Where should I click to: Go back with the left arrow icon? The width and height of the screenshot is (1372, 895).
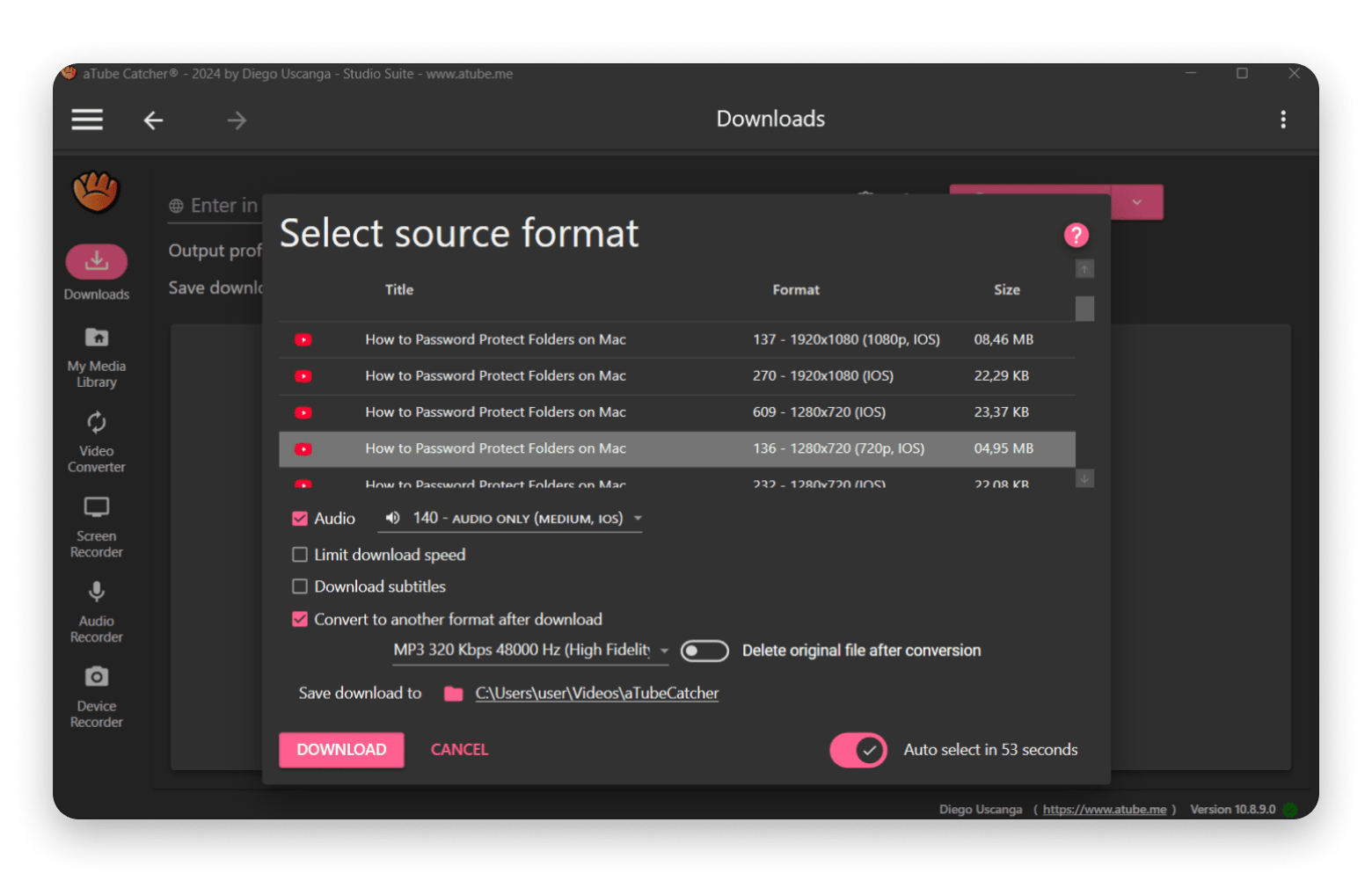point(153,120)
